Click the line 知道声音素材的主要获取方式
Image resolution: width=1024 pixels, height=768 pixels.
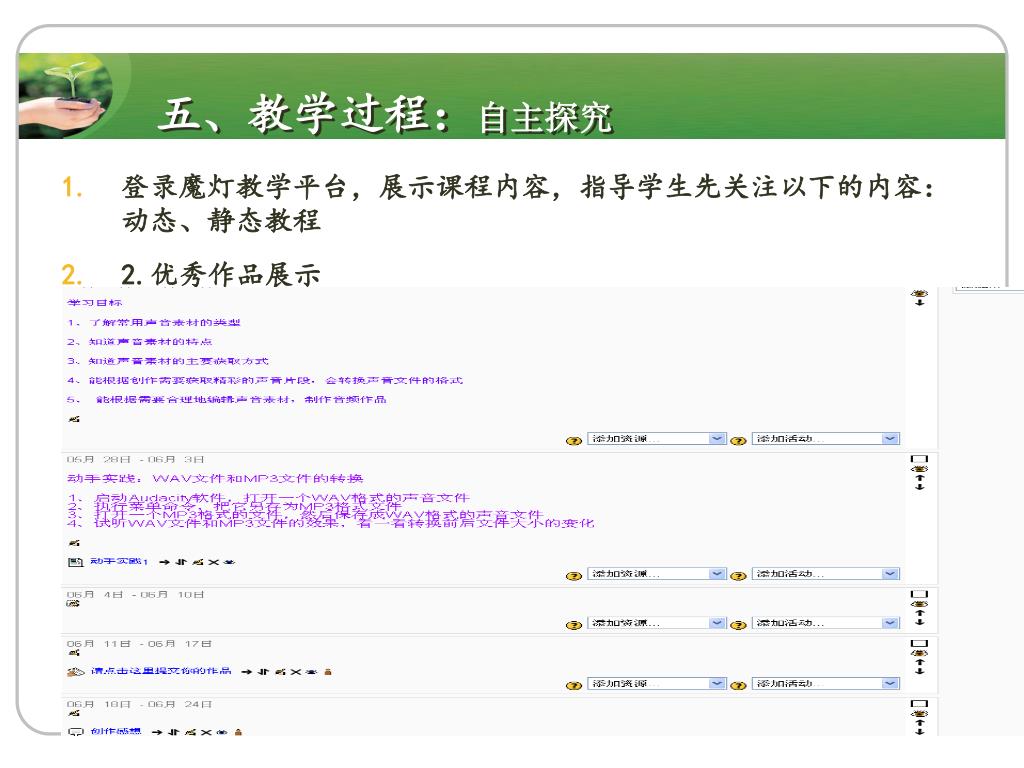point(178,360)
